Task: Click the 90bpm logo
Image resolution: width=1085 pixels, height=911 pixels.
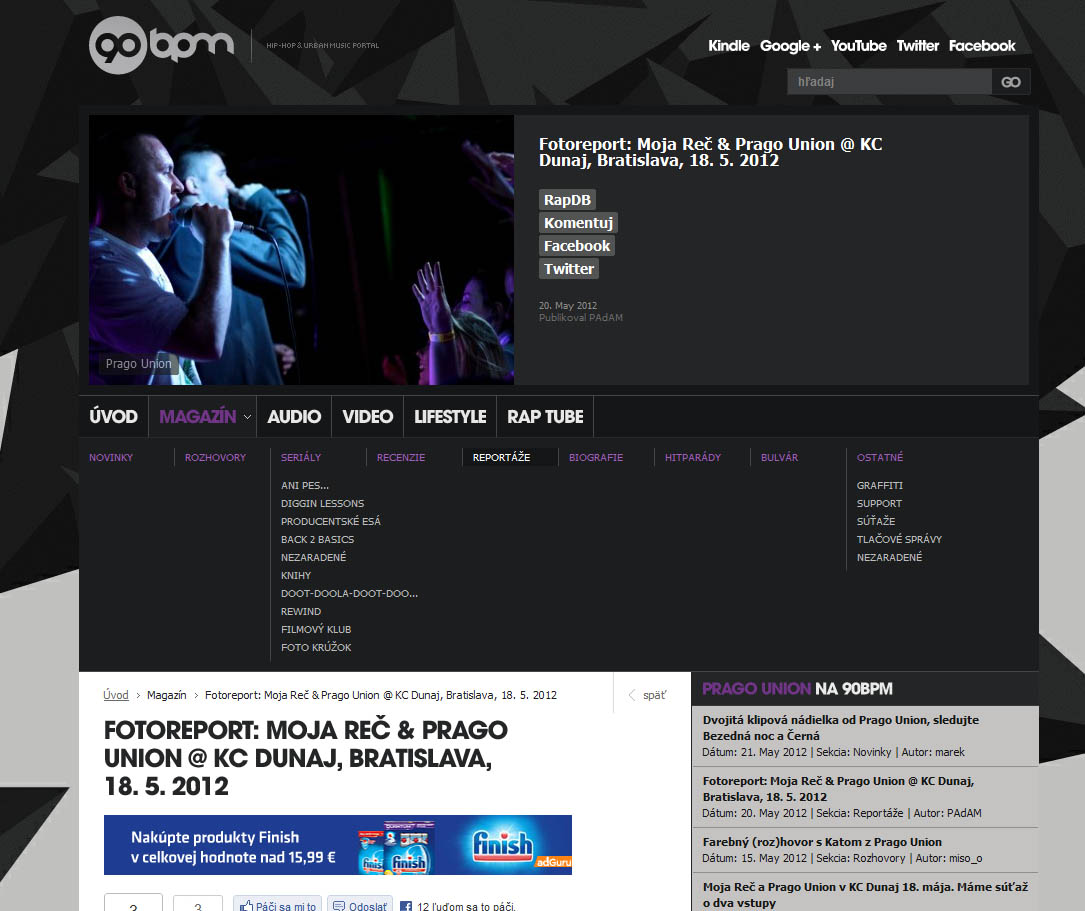Action: pos(162,45)
